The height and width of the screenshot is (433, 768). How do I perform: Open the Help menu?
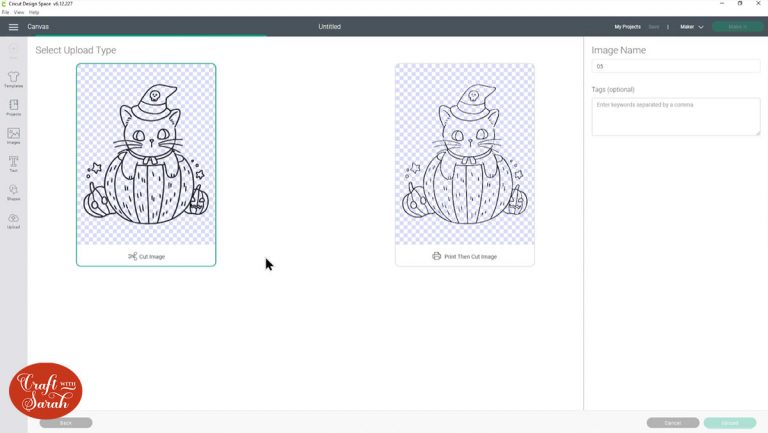[x=34, y=12]
